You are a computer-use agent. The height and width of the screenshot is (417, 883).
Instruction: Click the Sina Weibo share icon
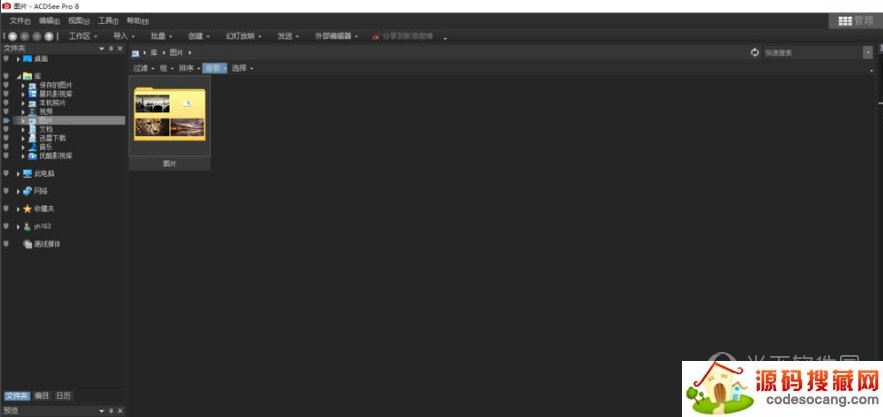click(376, 36)
